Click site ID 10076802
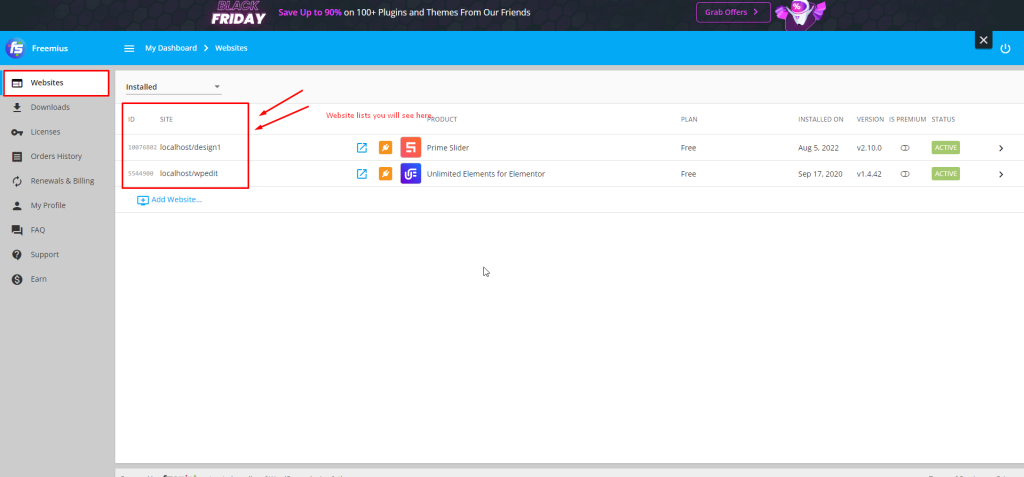This screenshot has height=477, width=1024. pyautogui.click(x=142, y=148)
